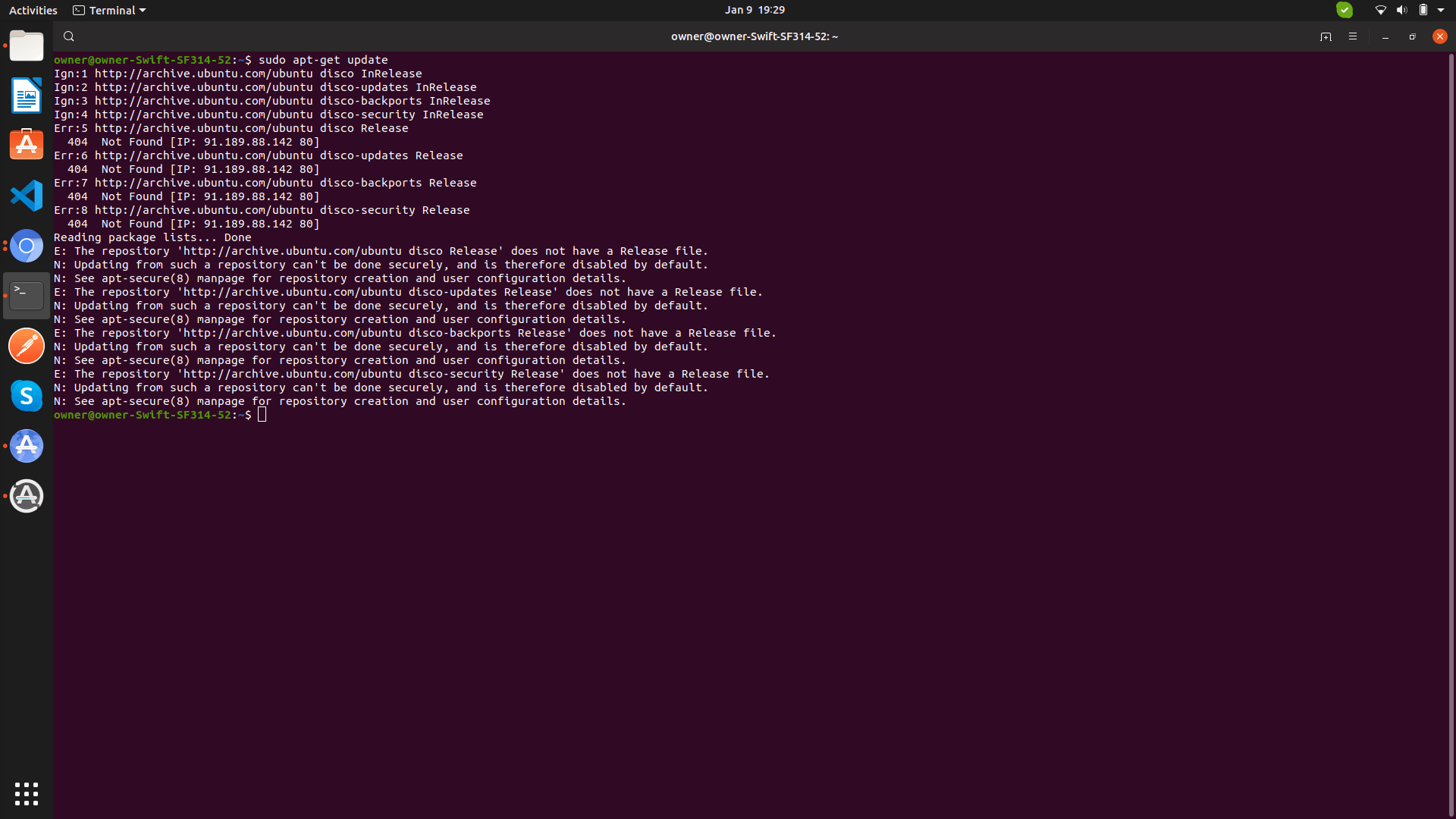This screenshot has height=819, width=1456.
Task: Click the volume icon in the top bar
Action: [1400, 10]
